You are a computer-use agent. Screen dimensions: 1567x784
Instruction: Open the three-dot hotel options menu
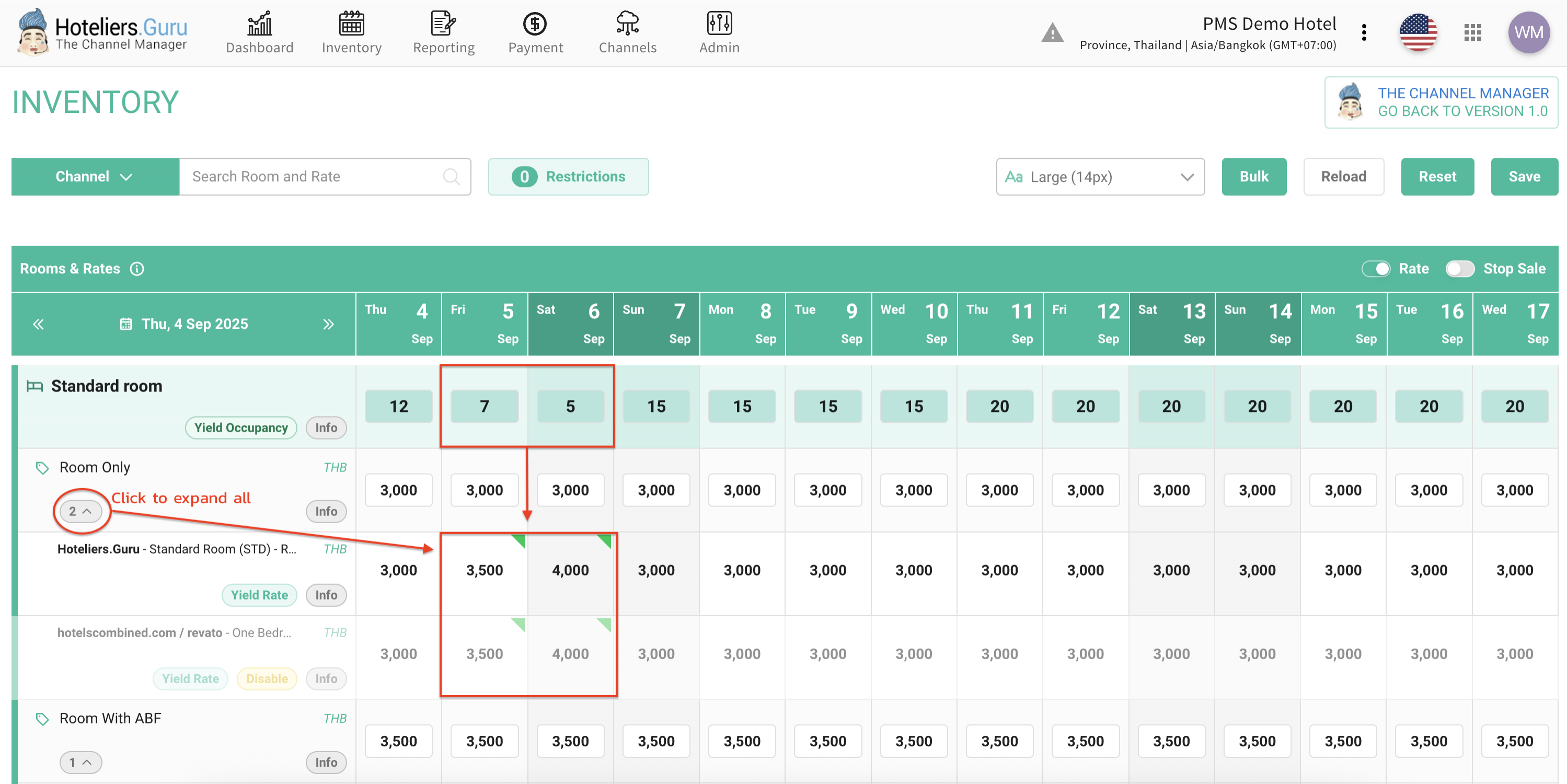point(1364,33)
